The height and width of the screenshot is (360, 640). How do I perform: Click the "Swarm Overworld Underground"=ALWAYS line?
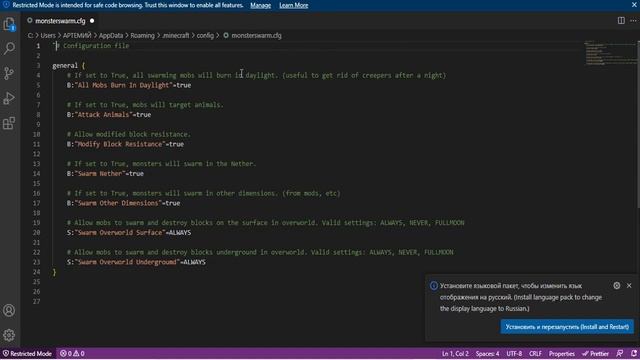click(x=136, y=262)
